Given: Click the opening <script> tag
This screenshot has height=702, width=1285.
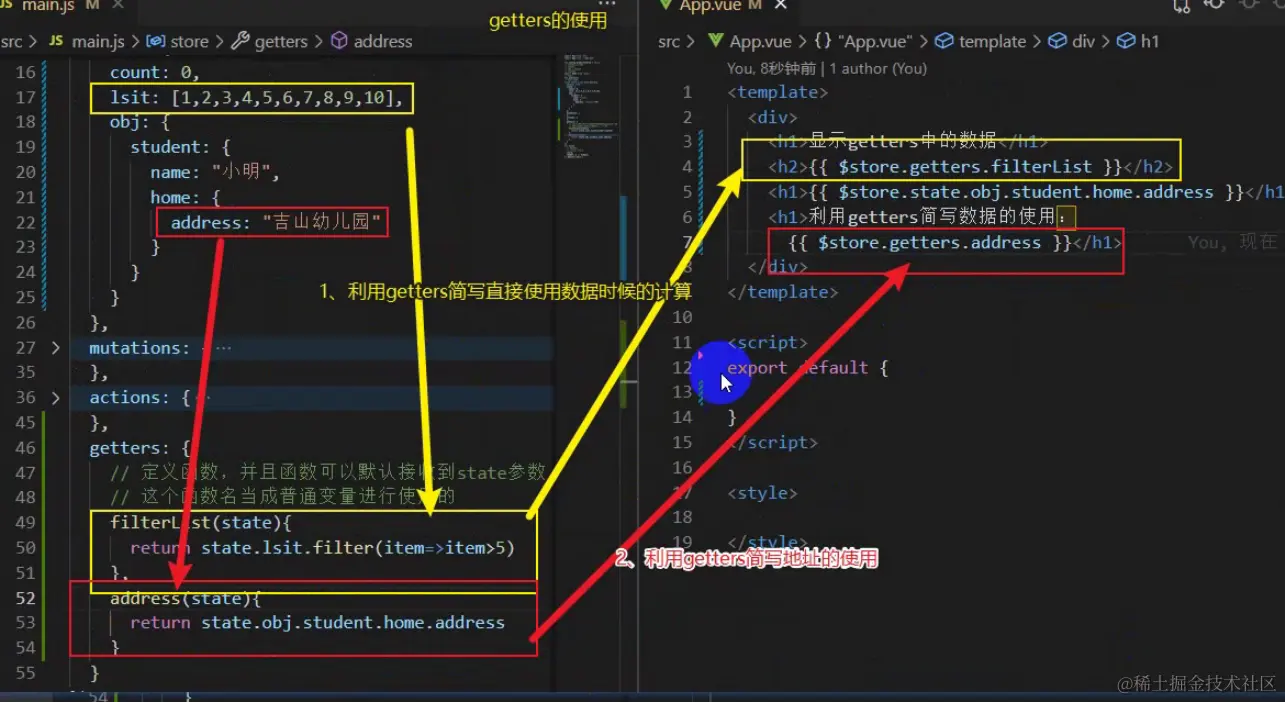Looking at the screenshot, I should coord(768,343).
